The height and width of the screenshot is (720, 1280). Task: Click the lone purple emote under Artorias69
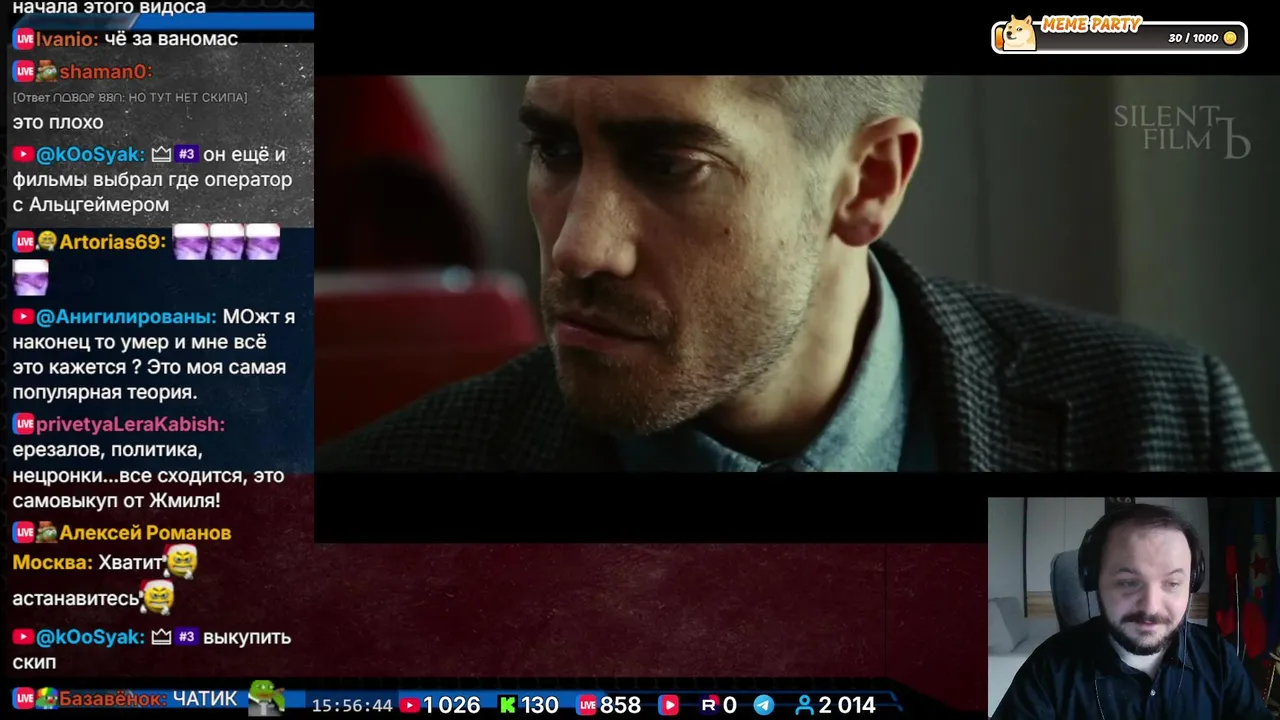[30, 277]
